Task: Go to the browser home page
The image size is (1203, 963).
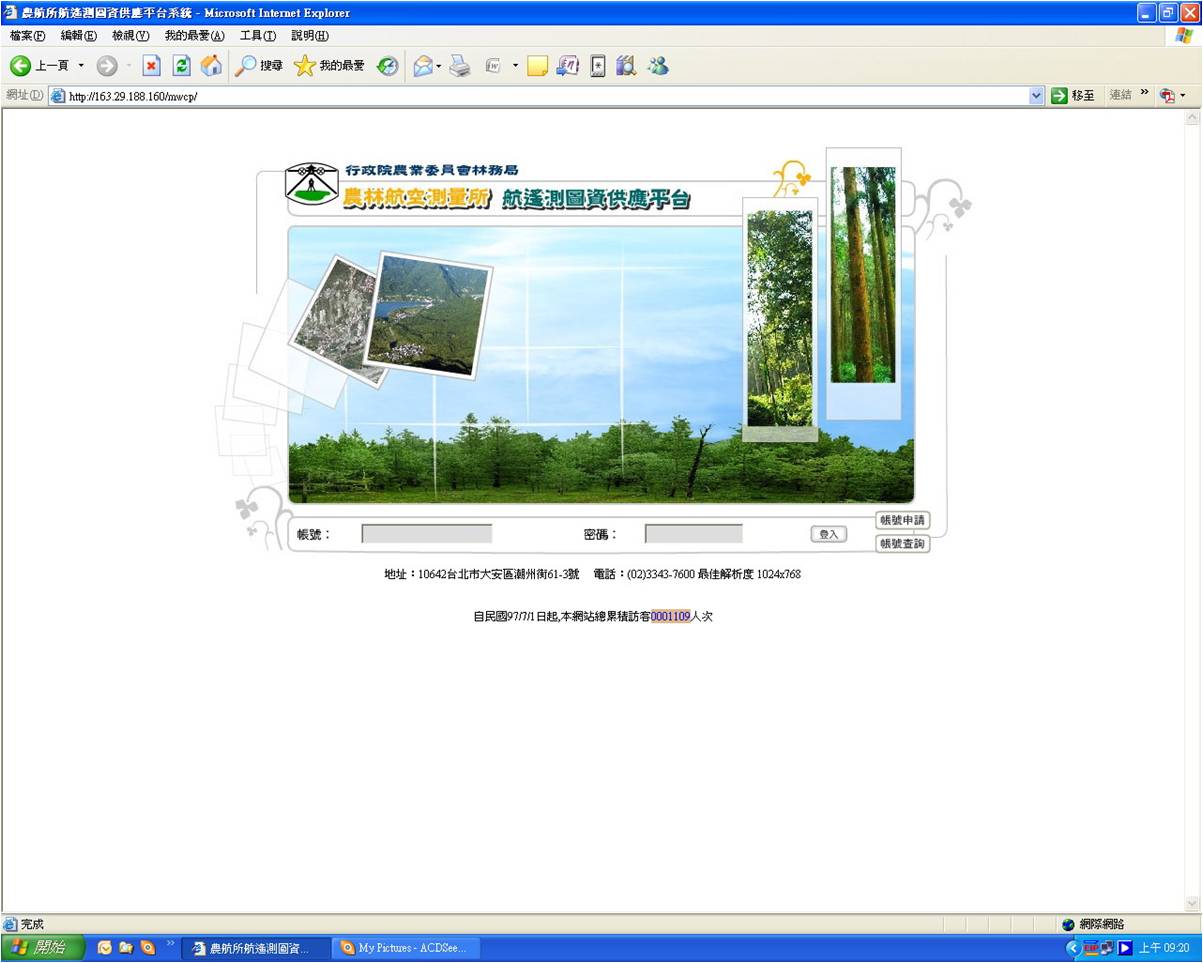Action: (x=211, y=66)
